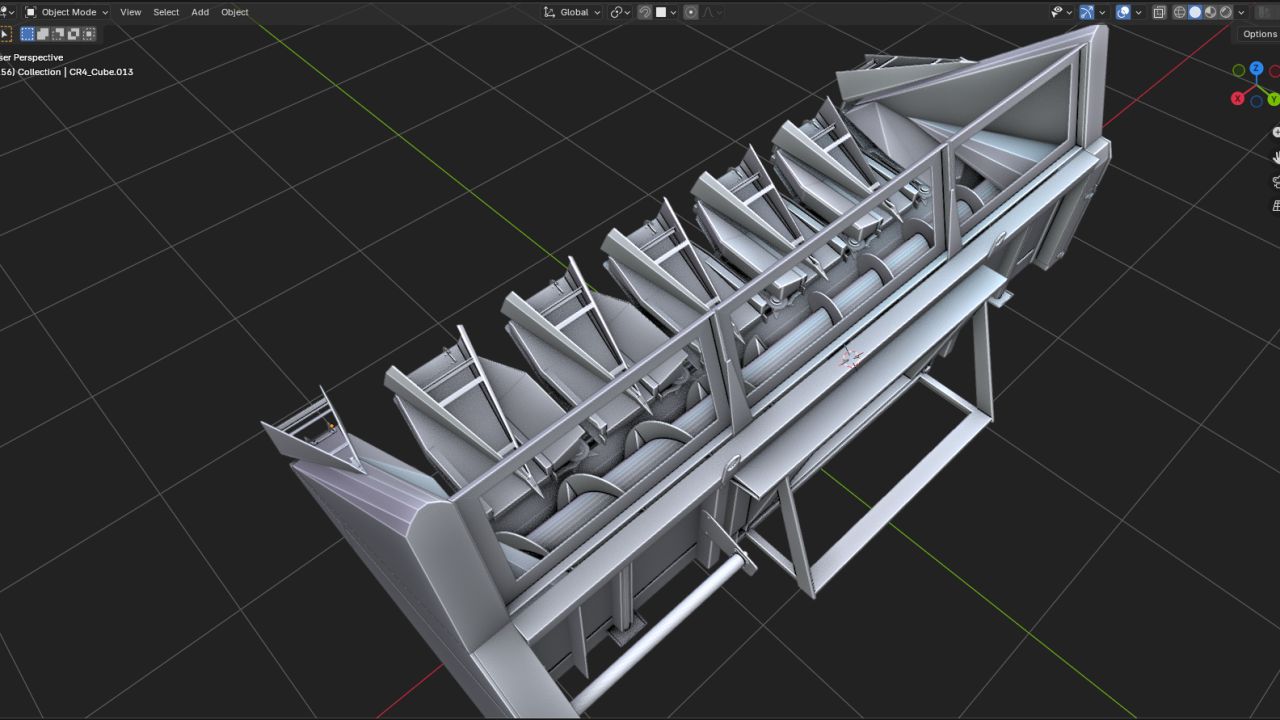Switch to material preview shading

pos(1210,12)
